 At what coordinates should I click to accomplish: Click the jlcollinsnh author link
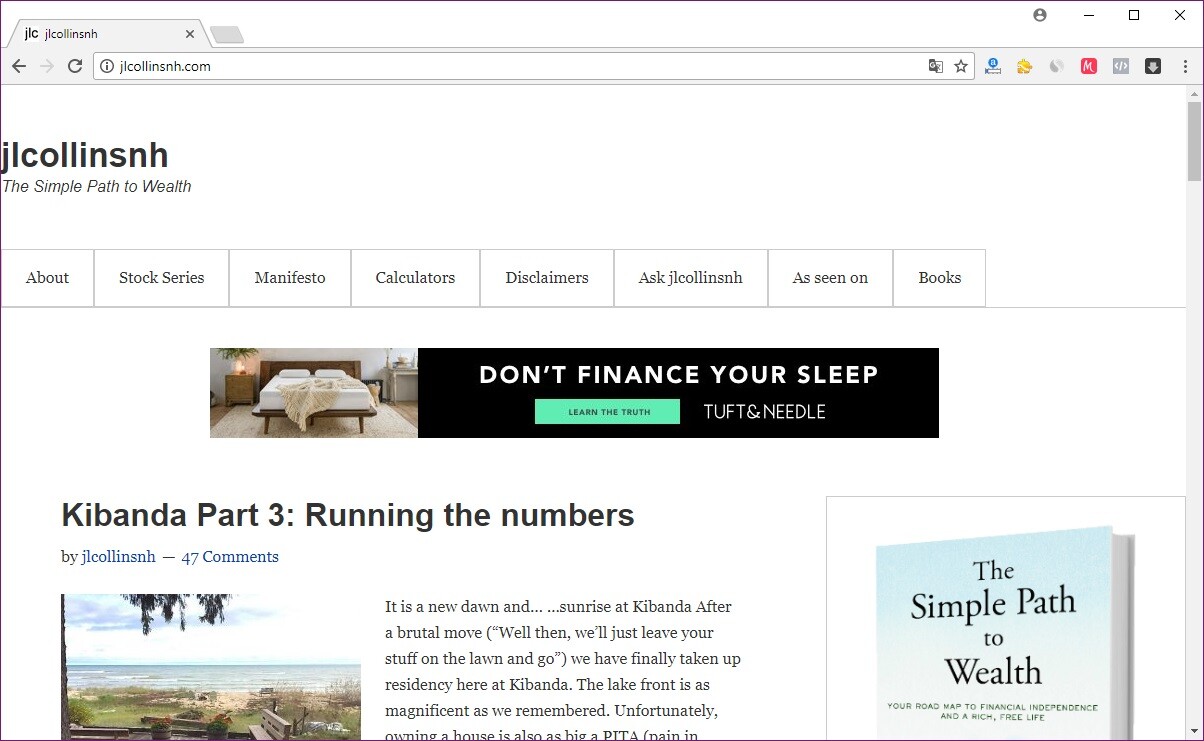point(119,557)
